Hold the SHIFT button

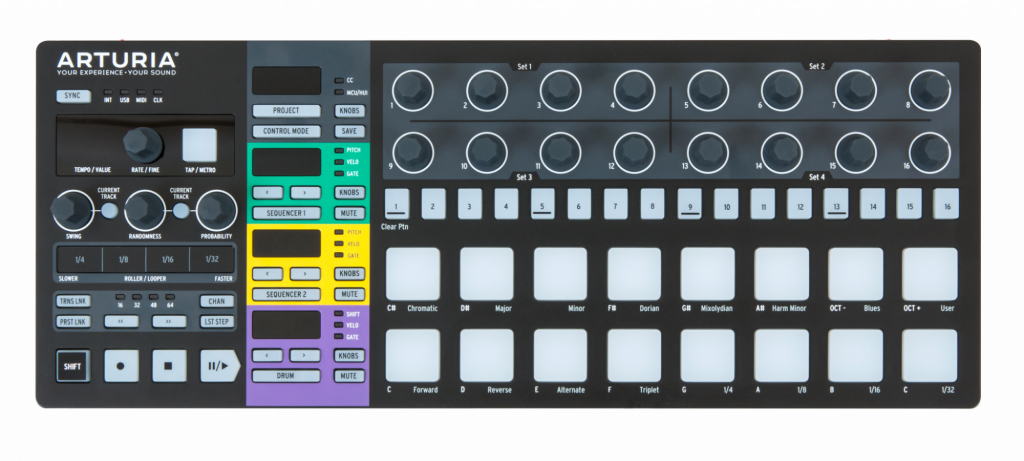(72, 366)
